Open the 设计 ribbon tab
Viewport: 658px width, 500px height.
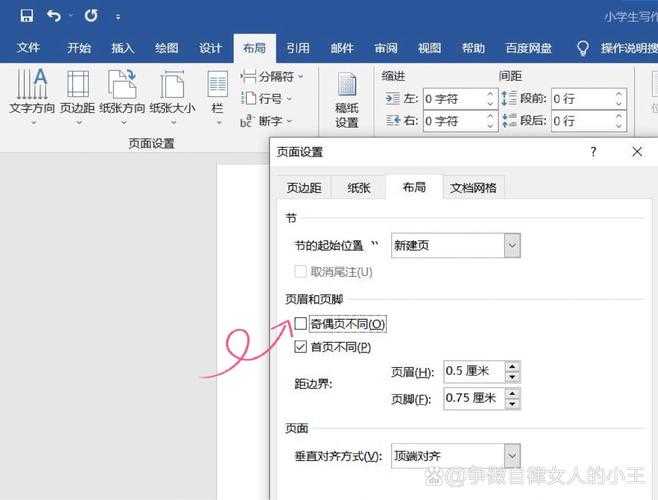[210, 48]
